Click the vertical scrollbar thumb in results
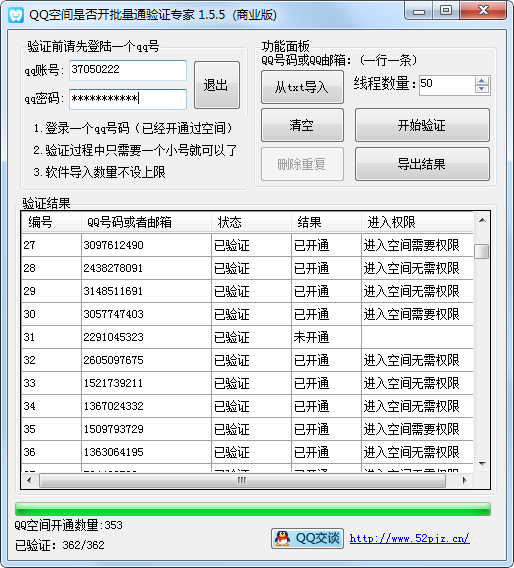Screen dimensions: 514x568 pyautogui.click(x=482, y=251)
